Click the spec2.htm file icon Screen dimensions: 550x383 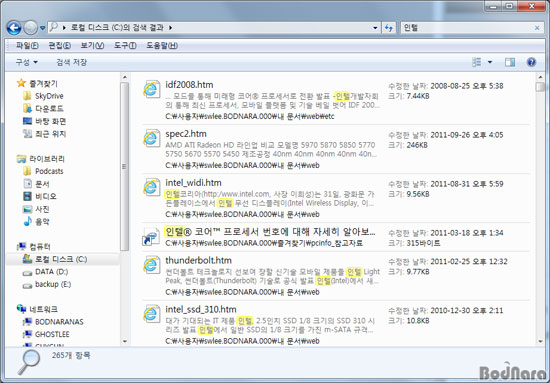[x=152, y=138]
